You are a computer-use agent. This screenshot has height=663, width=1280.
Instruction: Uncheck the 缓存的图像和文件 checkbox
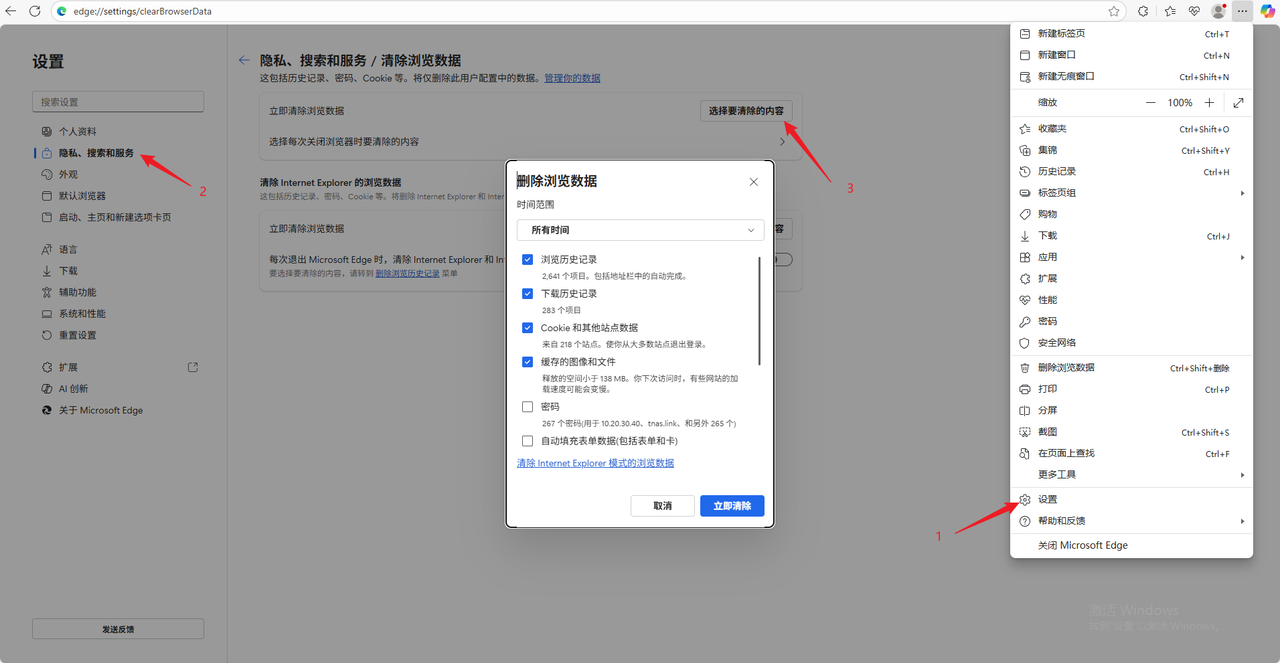[527, 362]
